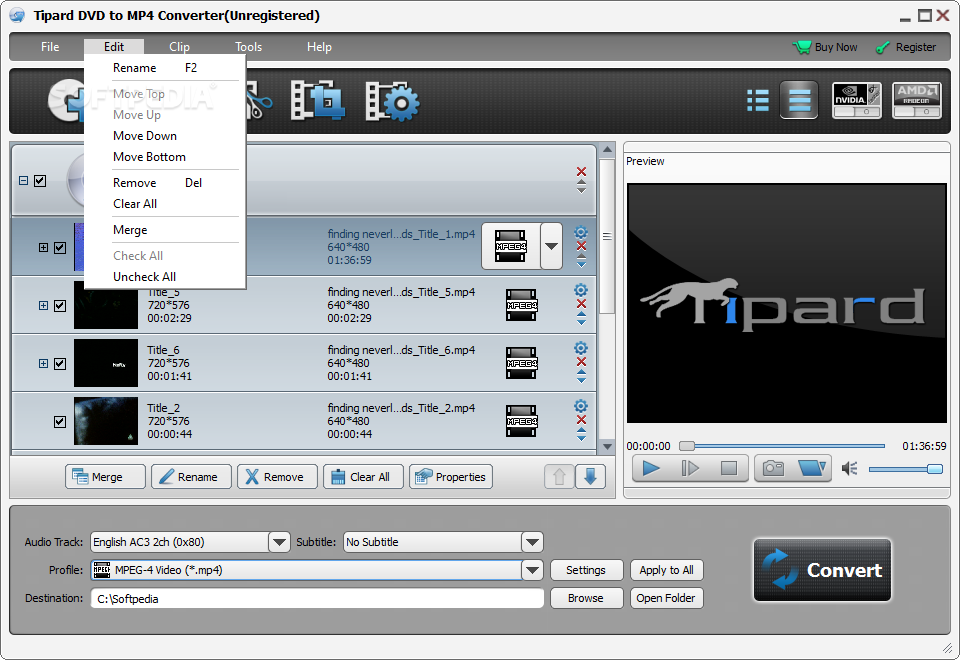Screen dimensions: 960x660
Task: Expand the Title_6 row node
Action: coord(43,363)
